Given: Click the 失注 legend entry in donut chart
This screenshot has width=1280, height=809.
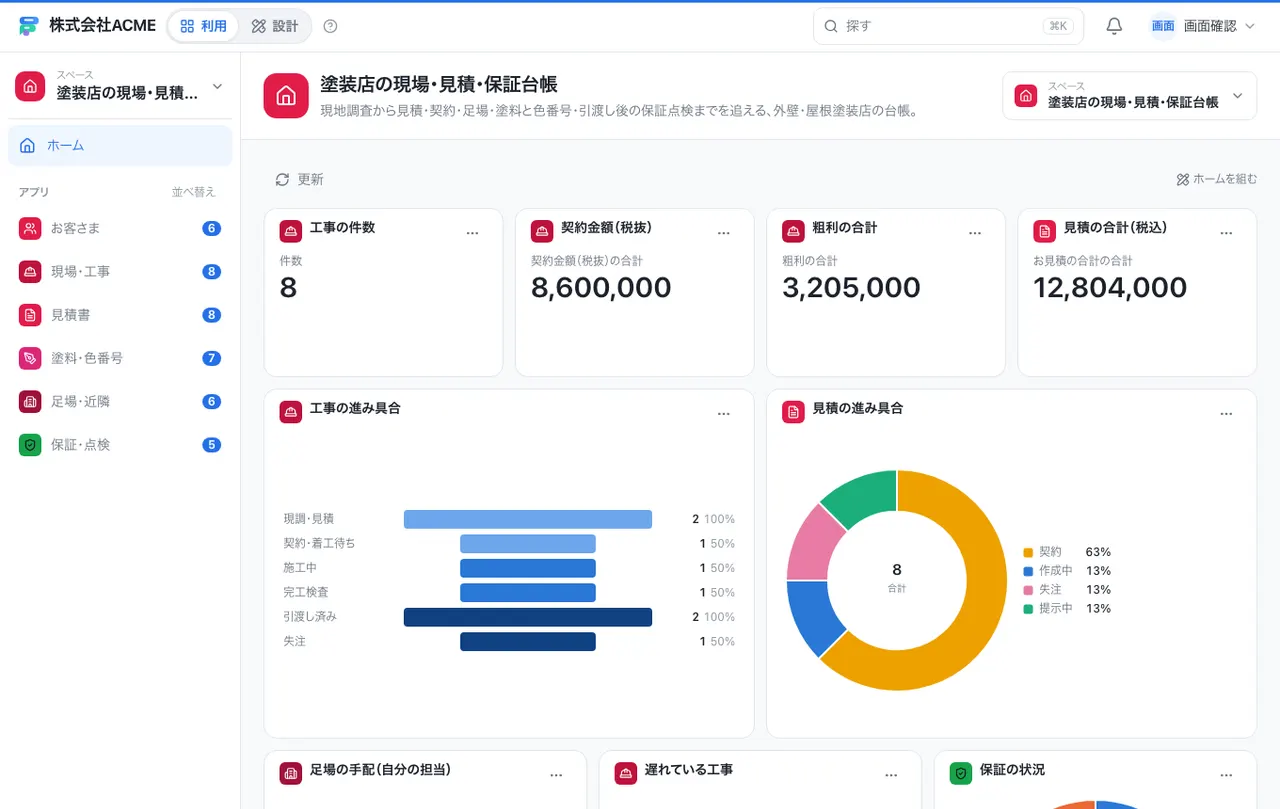Looking at the screenshot, I should click(x=1066, y=590).
